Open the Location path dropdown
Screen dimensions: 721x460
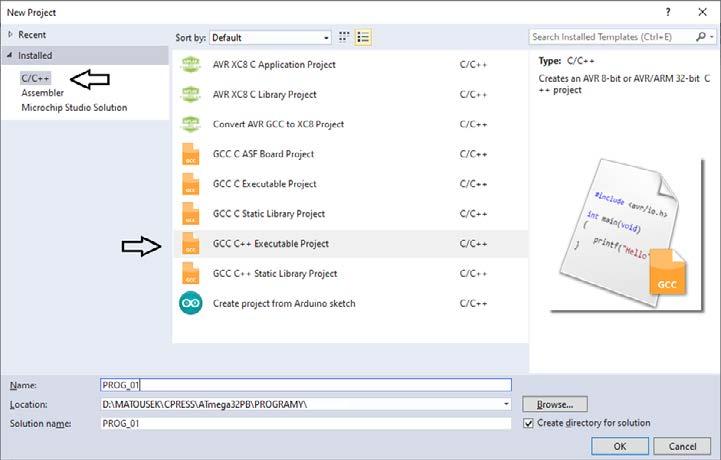point(506,404)
